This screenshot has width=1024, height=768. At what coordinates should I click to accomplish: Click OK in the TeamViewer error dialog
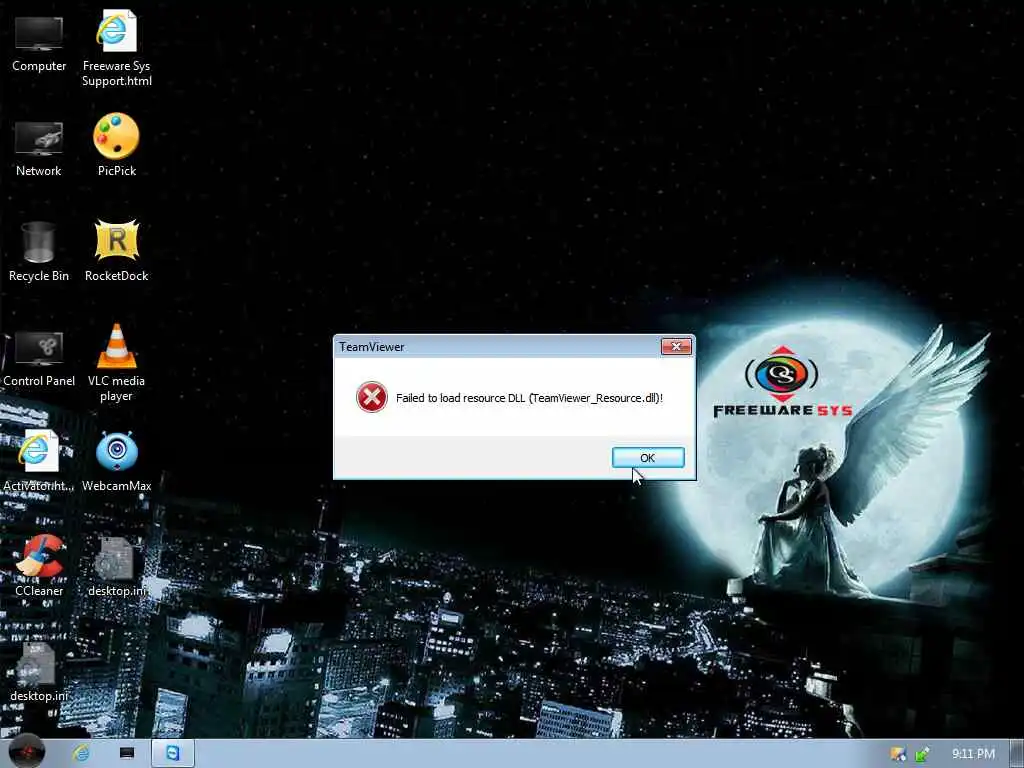(x=648, y=458)
